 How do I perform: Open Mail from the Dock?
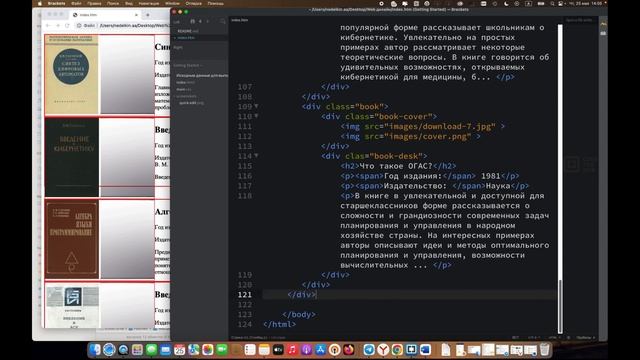tap(165, 349)
